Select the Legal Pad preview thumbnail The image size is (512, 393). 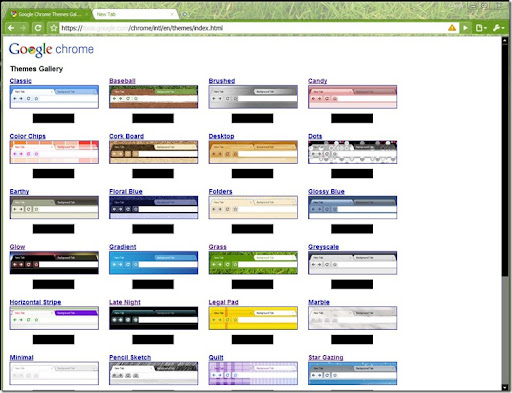point(253,318)
